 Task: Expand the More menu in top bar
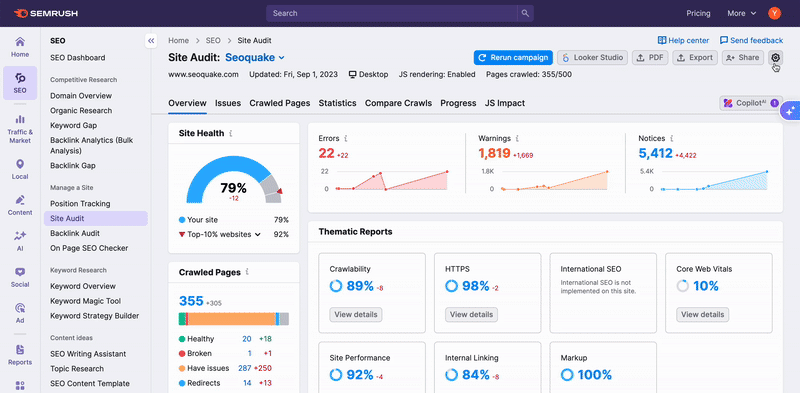742,13
